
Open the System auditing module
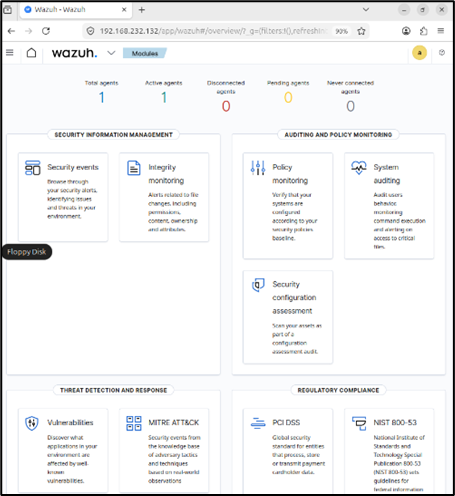click(389, 205)
